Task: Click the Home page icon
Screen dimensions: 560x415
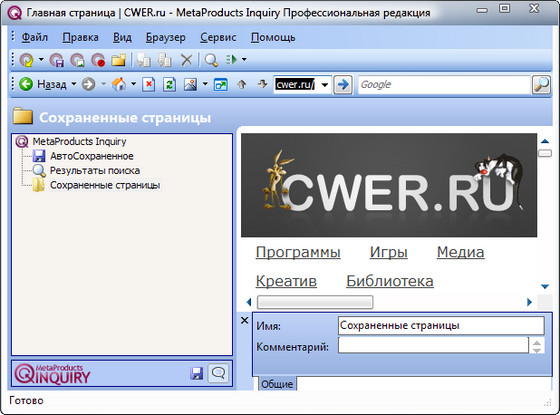Action: coord(119,85)
